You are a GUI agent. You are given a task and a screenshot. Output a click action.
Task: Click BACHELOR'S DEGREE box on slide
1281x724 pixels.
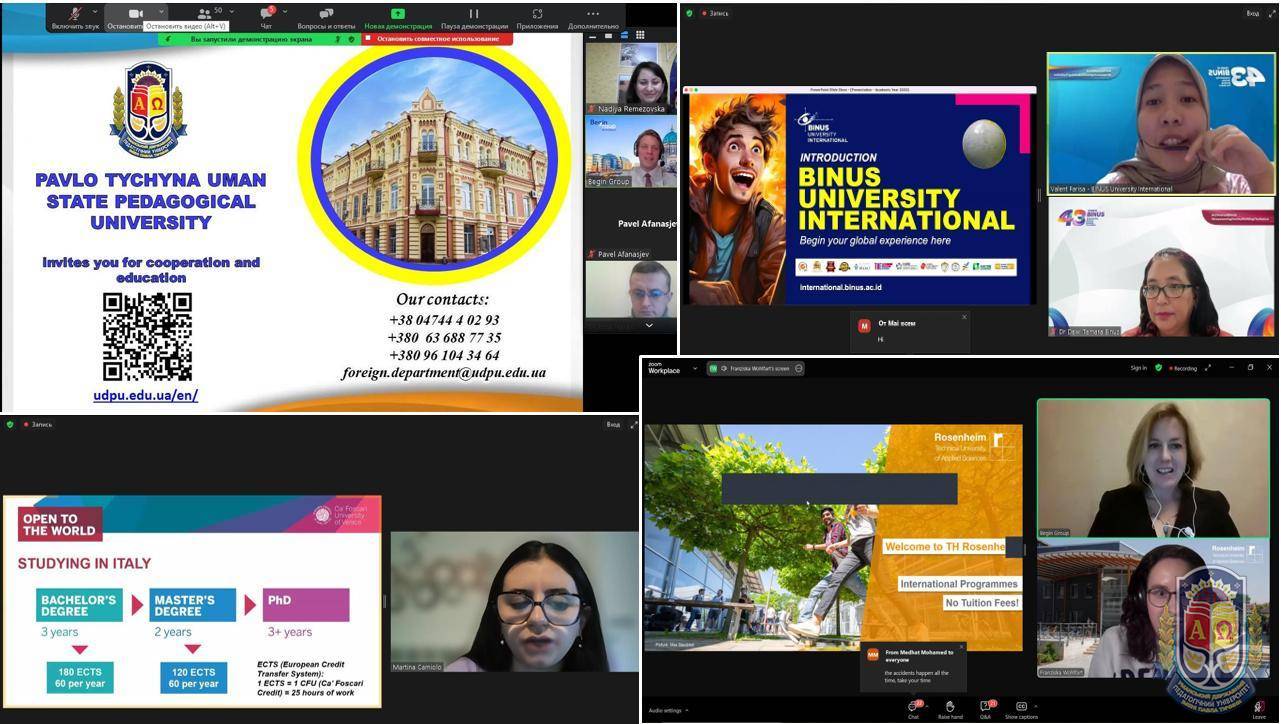[x=79, y=606]
